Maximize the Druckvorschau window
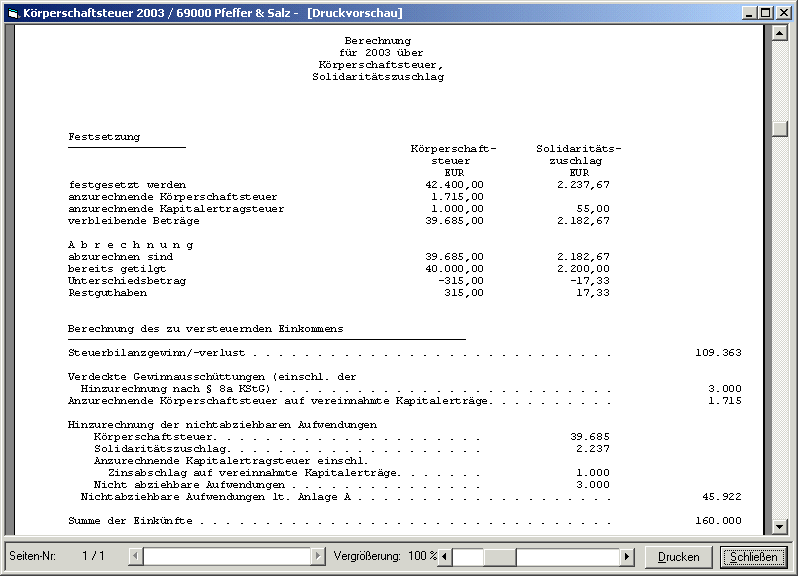798x576 pixels. click(765, 13)
